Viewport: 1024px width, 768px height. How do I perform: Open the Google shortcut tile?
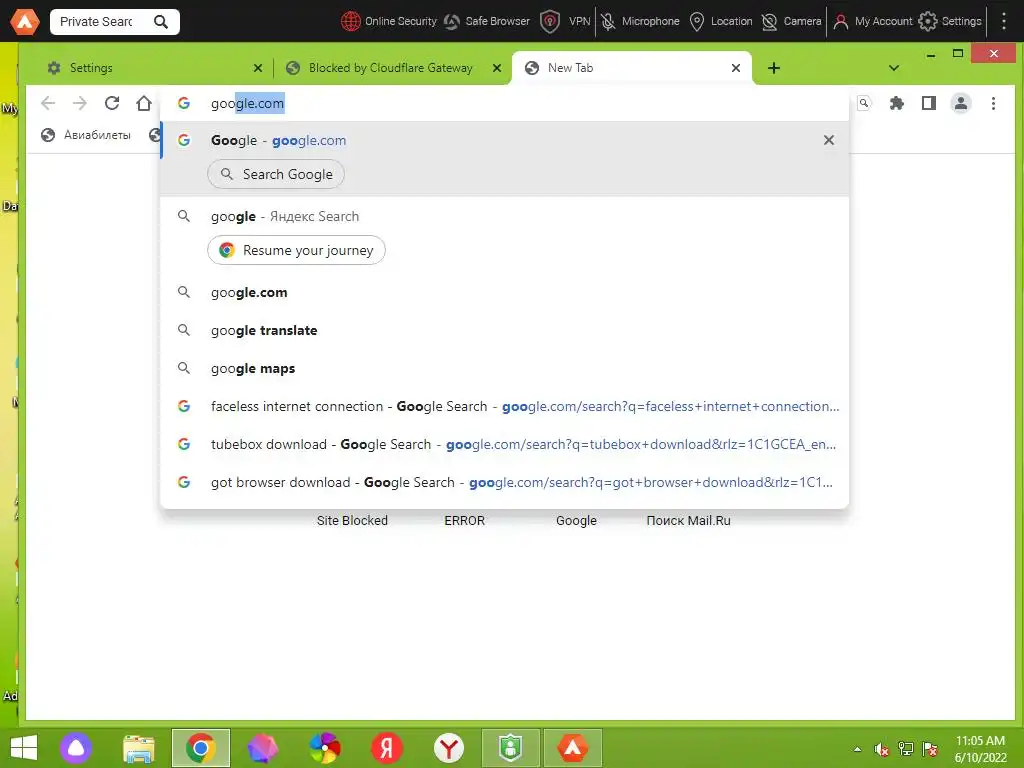(576, 520)
